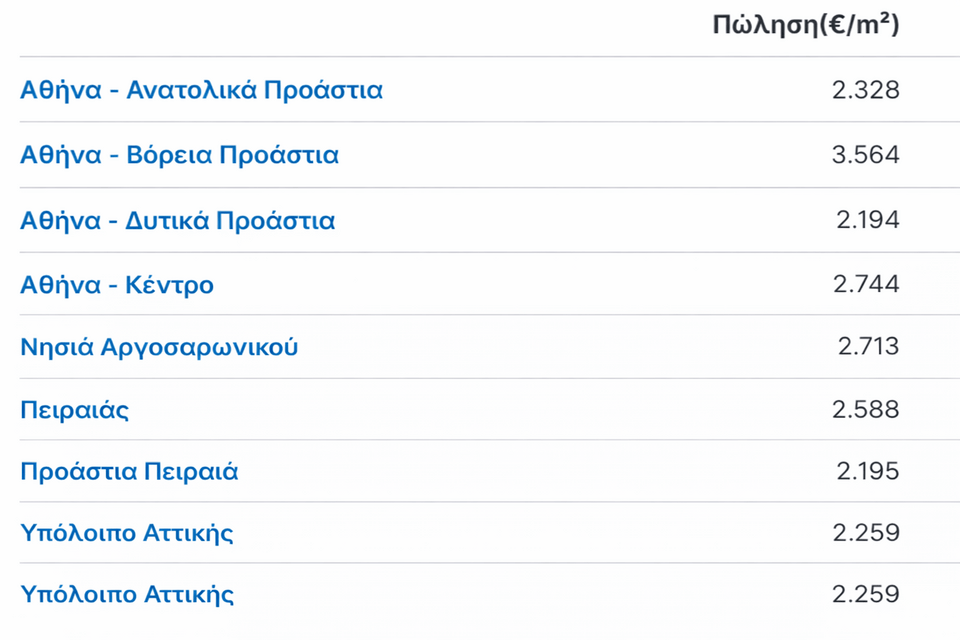Open the Προάστια Πειραιά link

click(129, 471)
